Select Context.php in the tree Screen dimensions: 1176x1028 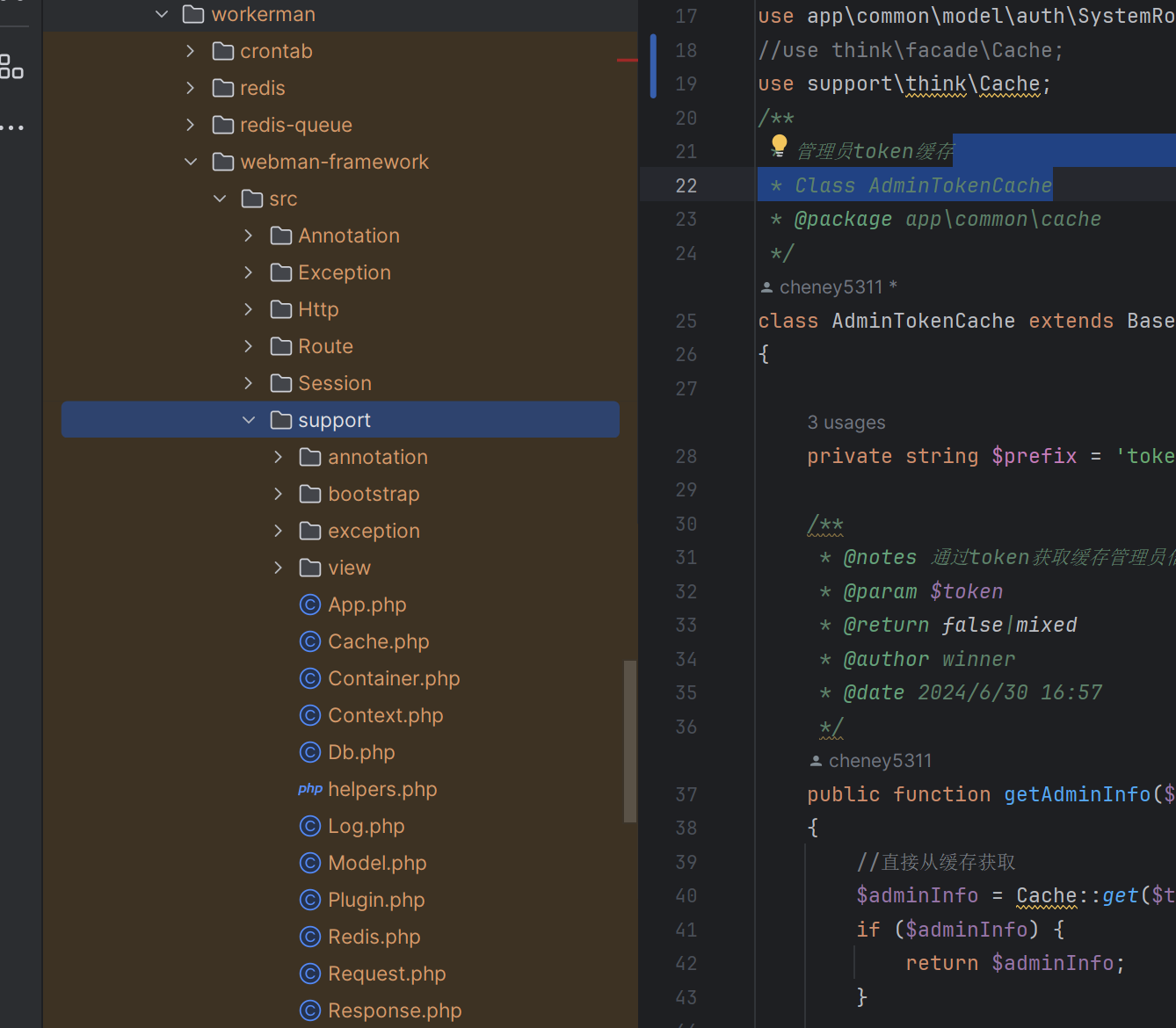(386, 715)
